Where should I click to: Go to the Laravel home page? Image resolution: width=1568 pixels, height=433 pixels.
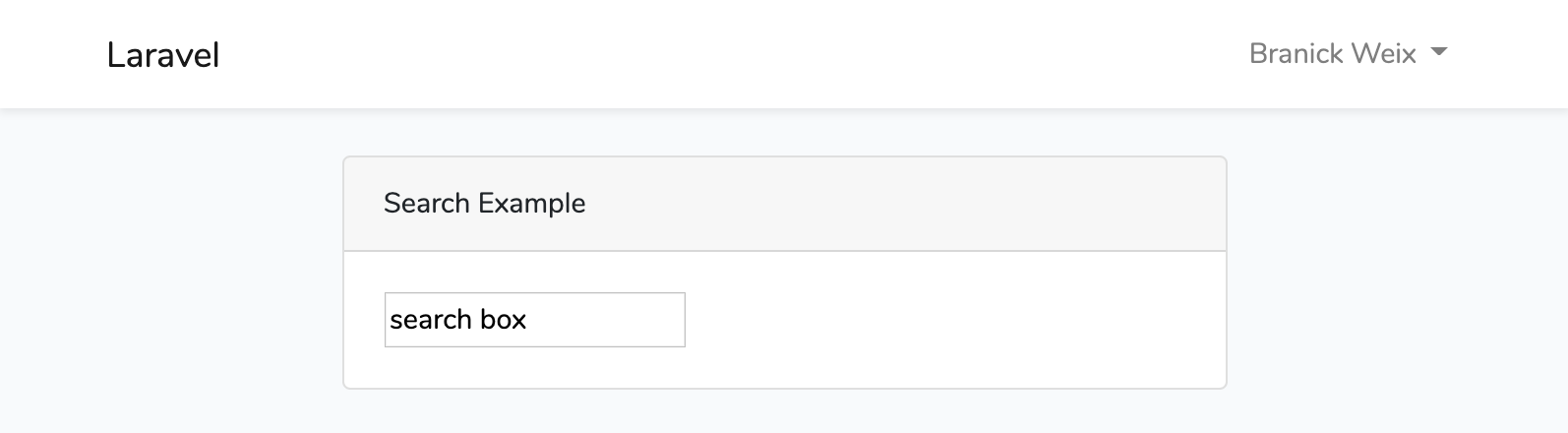[162, 55]
